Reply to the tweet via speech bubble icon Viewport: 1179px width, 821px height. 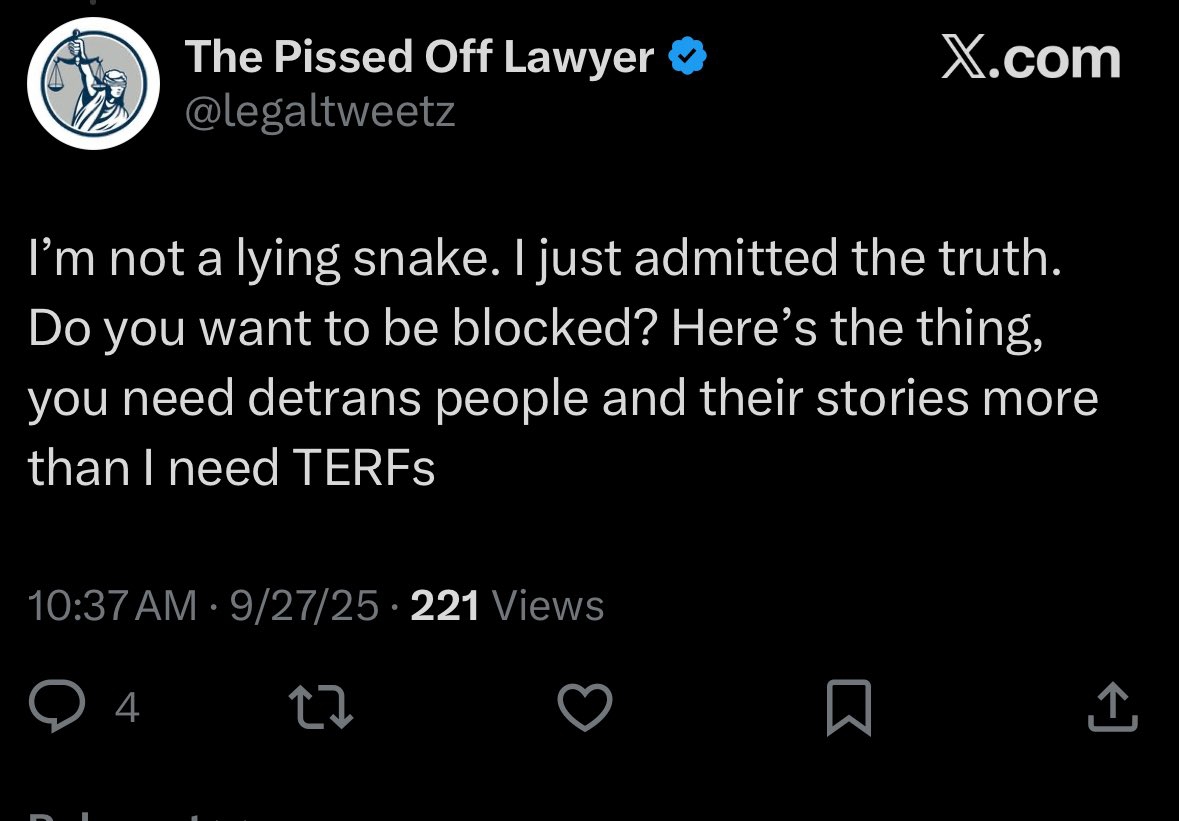point(59,708)
